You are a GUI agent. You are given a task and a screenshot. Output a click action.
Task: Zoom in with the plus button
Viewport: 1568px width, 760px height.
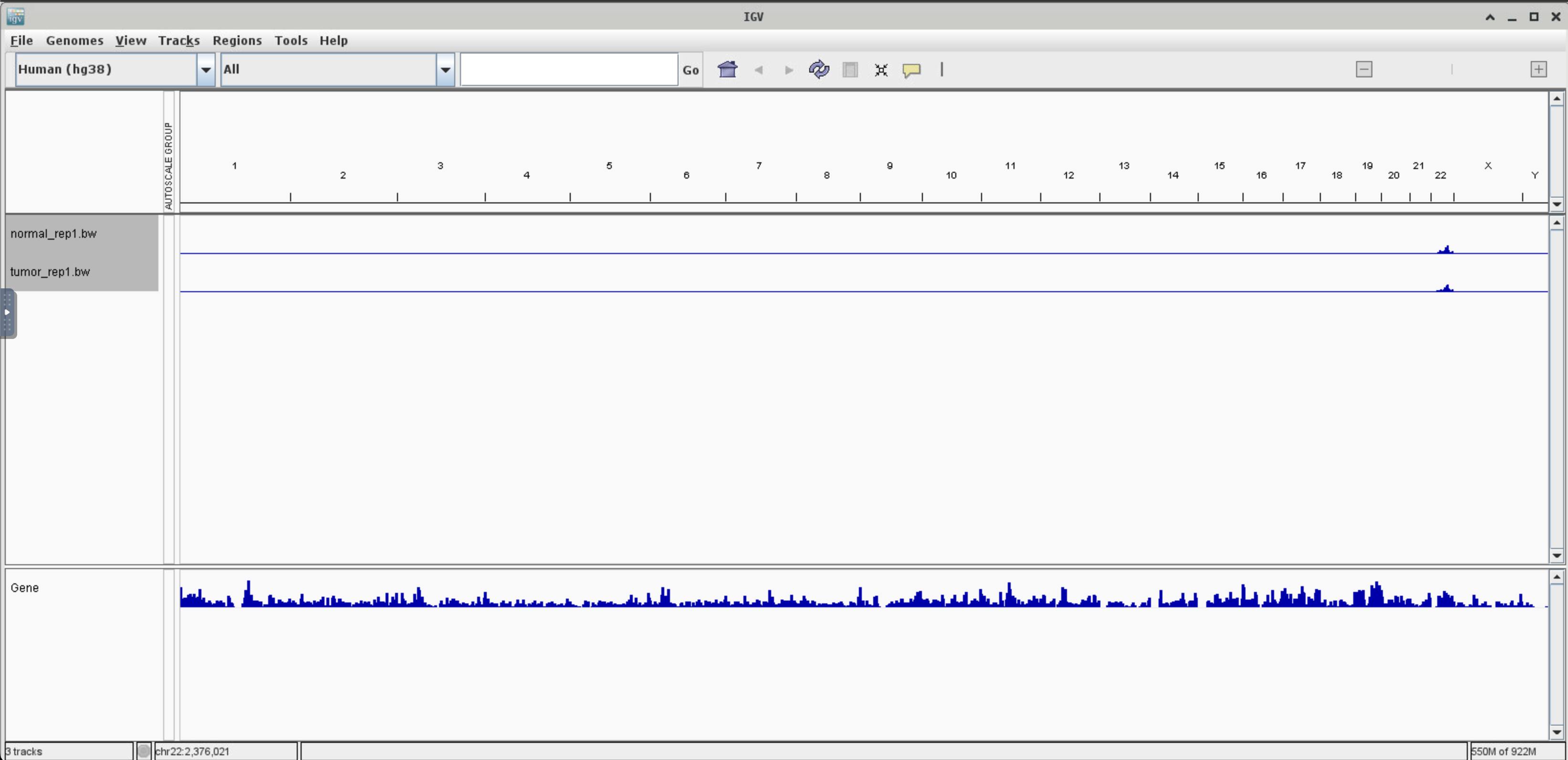click(x=1538, y=69)
